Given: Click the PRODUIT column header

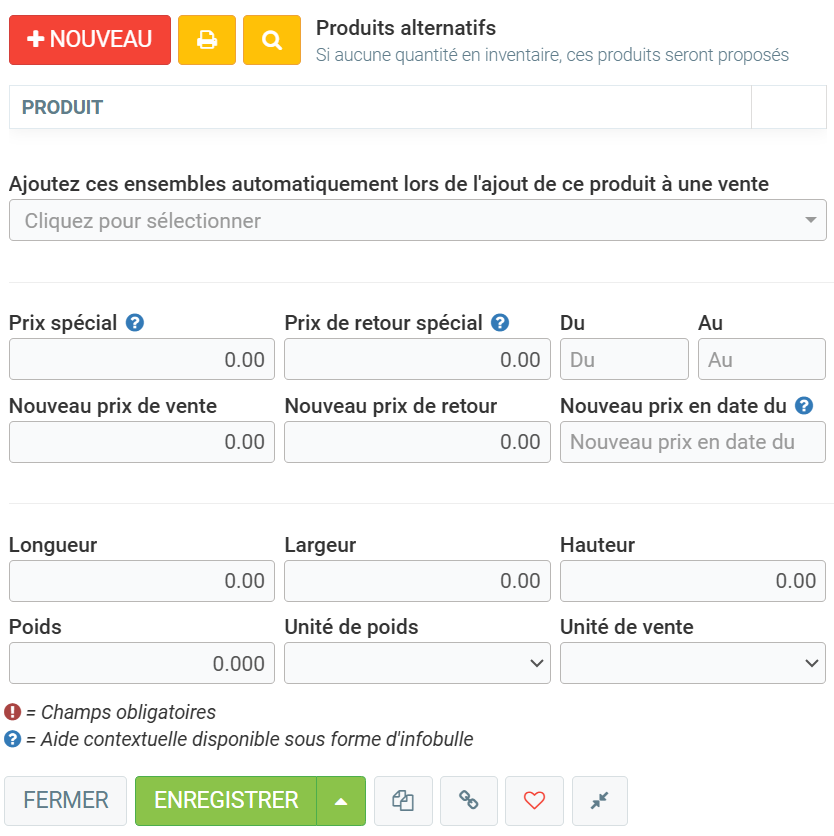Looking at the screenshot, I should (x=62, y=107).
